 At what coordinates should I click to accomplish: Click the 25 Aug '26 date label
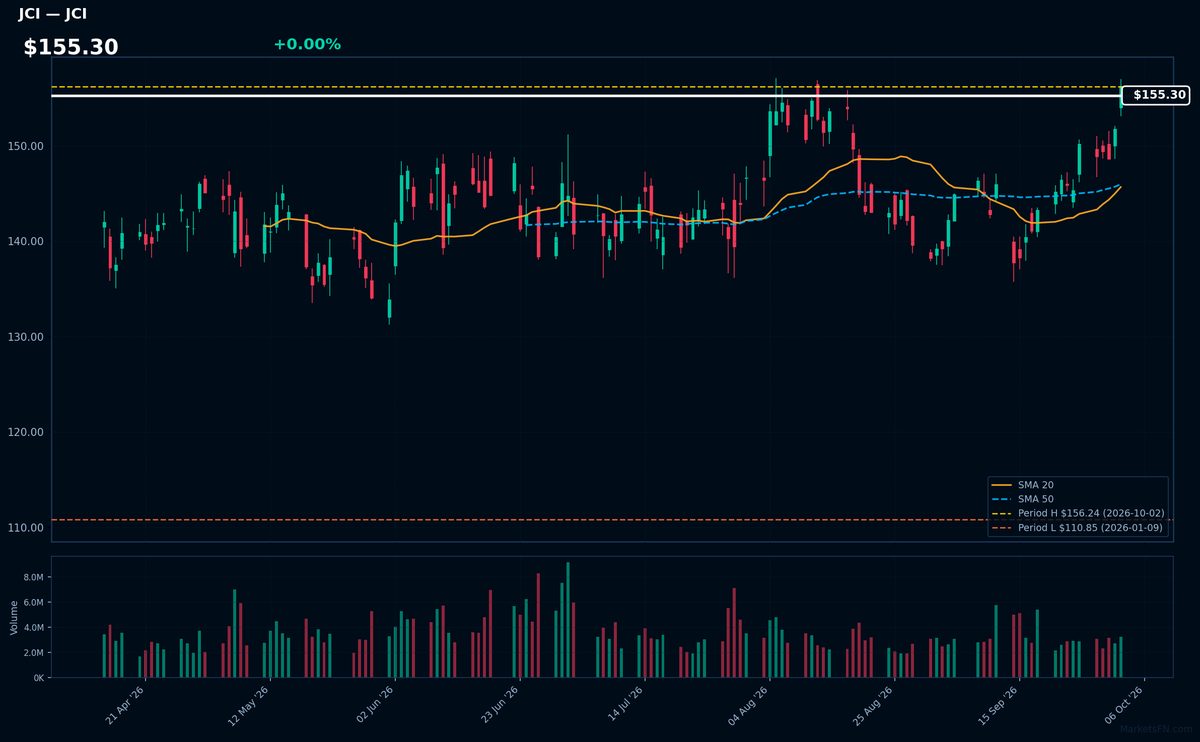pyautogui.click(x=872, y=705)
